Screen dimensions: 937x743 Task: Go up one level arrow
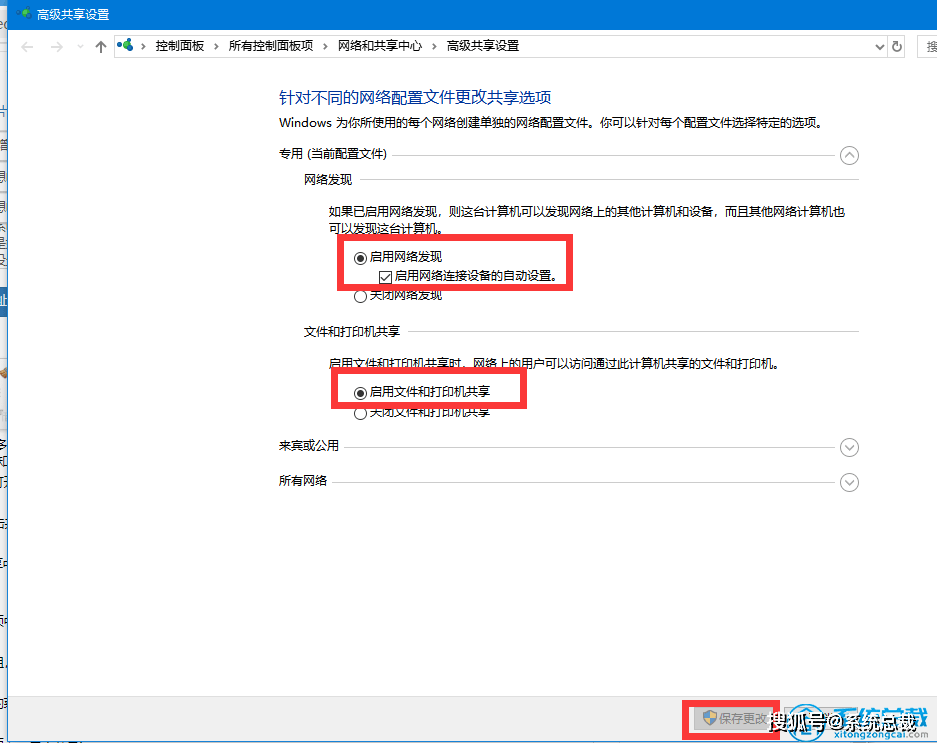point(100,47)
